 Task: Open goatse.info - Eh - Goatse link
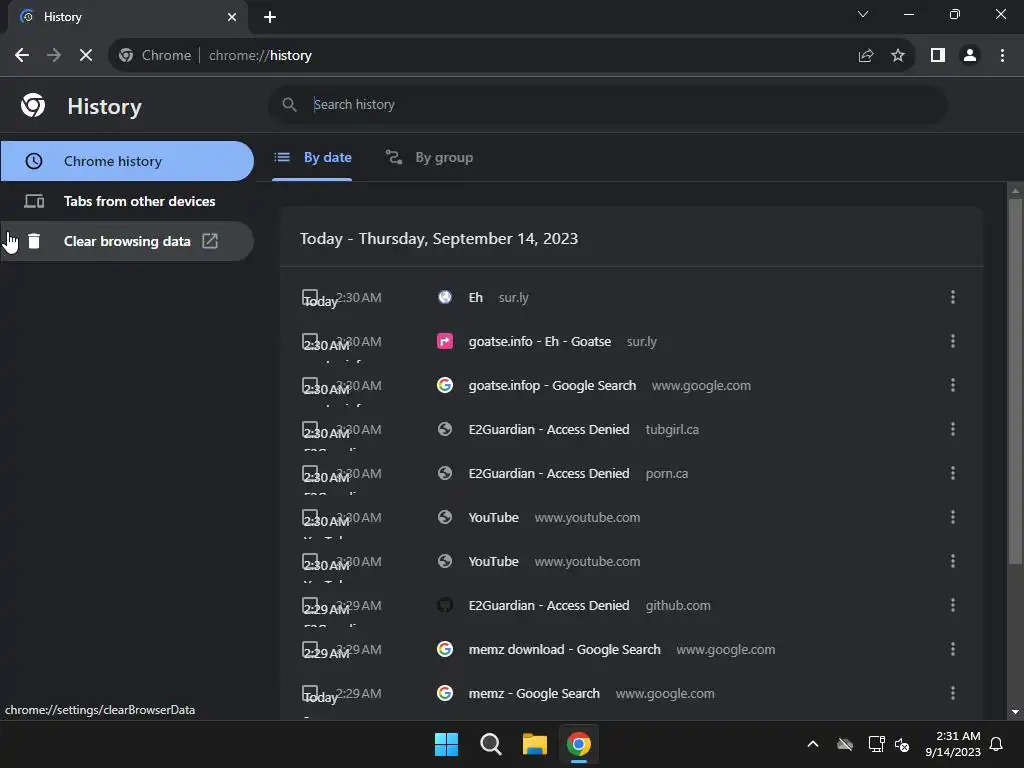539,341
